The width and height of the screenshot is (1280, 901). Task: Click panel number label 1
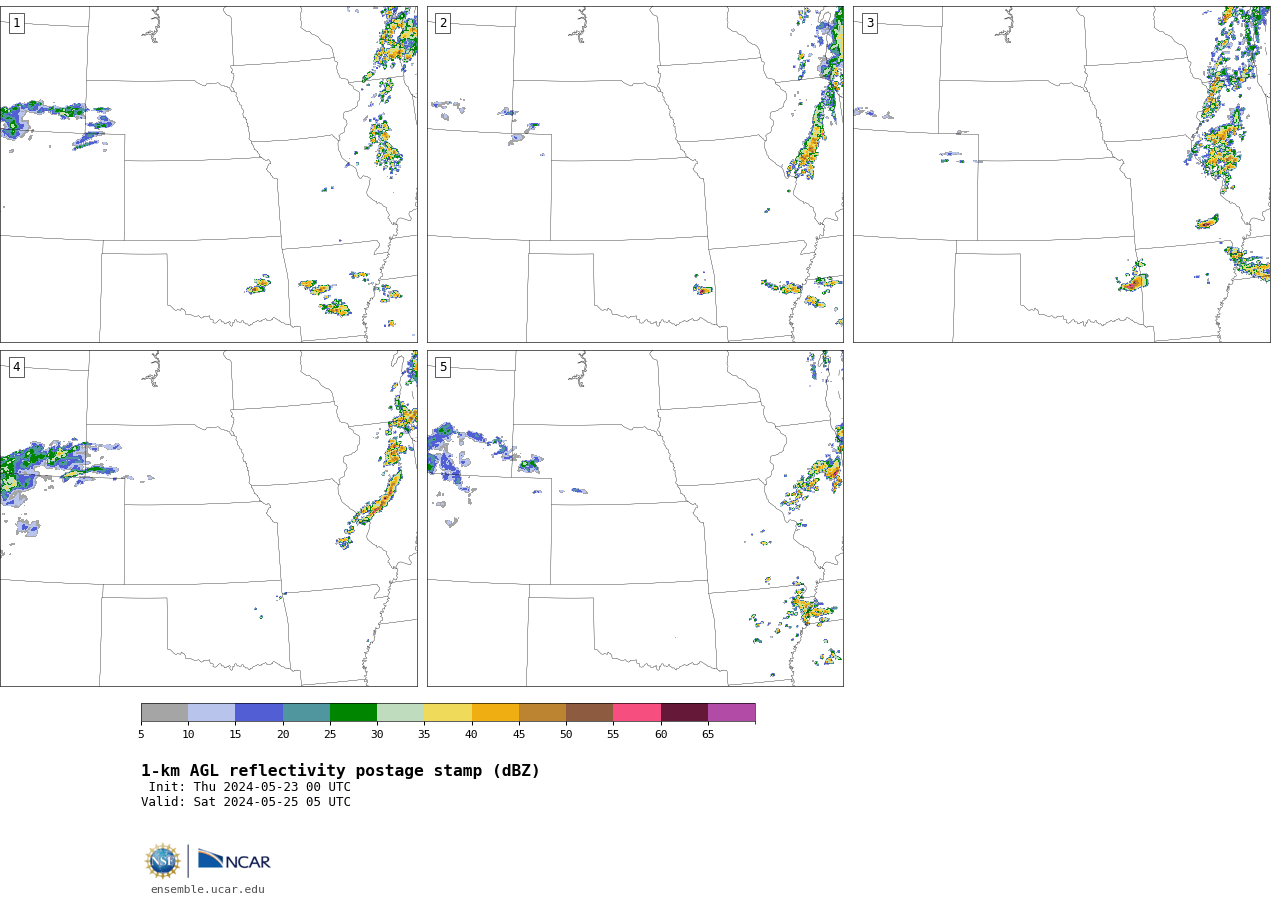pos(16,23)
